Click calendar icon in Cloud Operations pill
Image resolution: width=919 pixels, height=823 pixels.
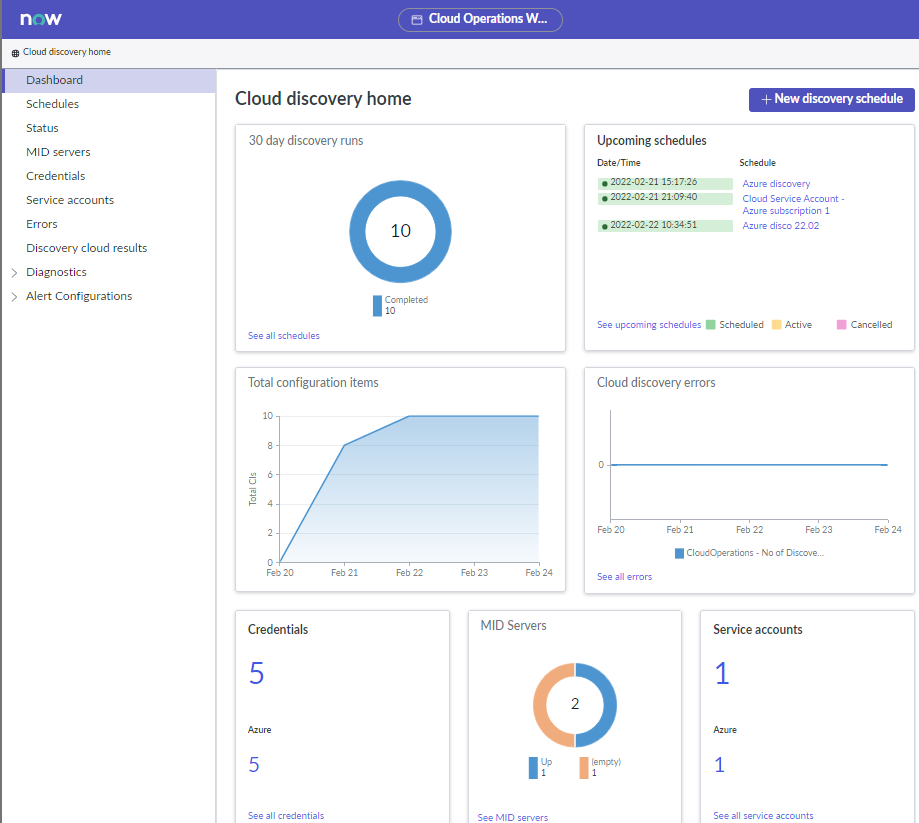[417, 19]
